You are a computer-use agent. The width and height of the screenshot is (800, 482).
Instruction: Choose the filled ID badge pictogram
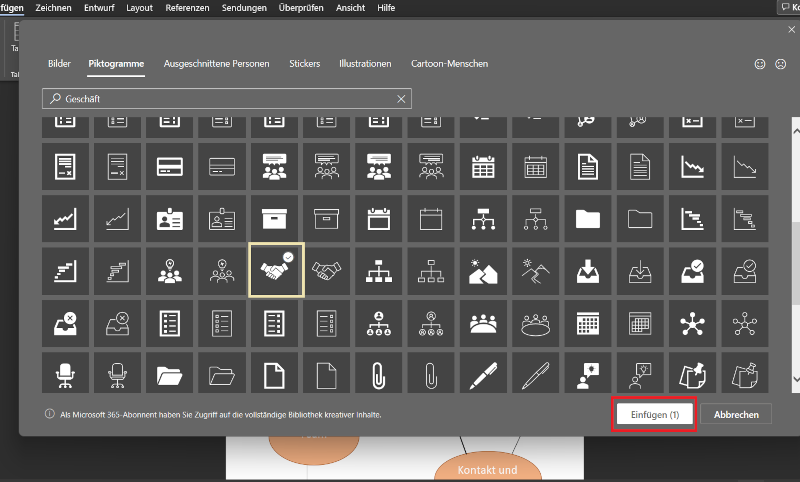click(172, 217)
